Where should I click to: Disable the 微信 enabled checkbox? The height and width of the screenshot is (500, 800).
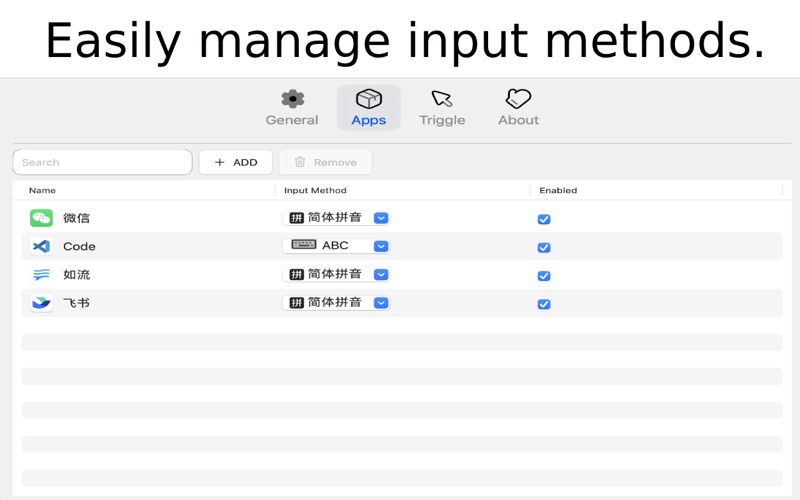click(x=544, y=219)
